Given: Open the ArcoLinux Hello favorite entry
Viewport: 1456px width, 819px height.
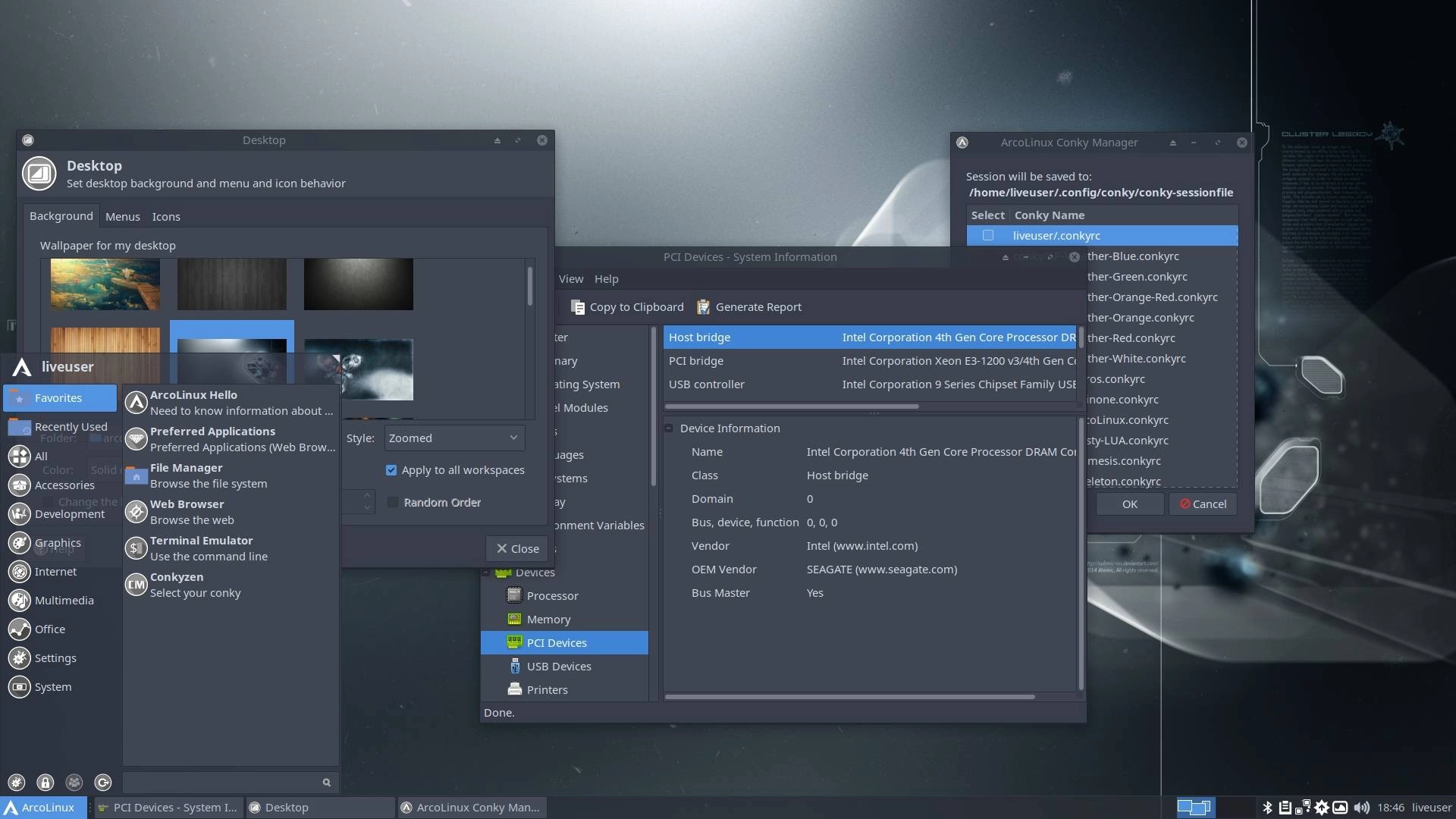Looking at the screenshot, I should (230, 403).
